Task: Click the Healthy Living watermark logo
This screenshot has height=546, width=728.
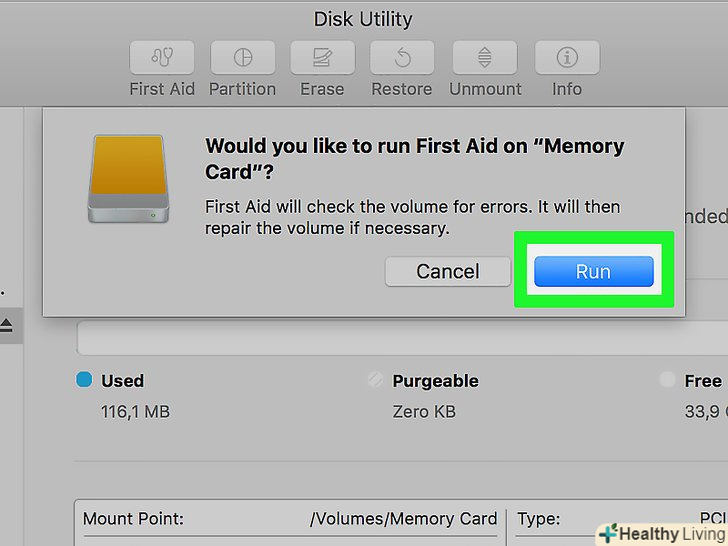Action: (660, 534)
